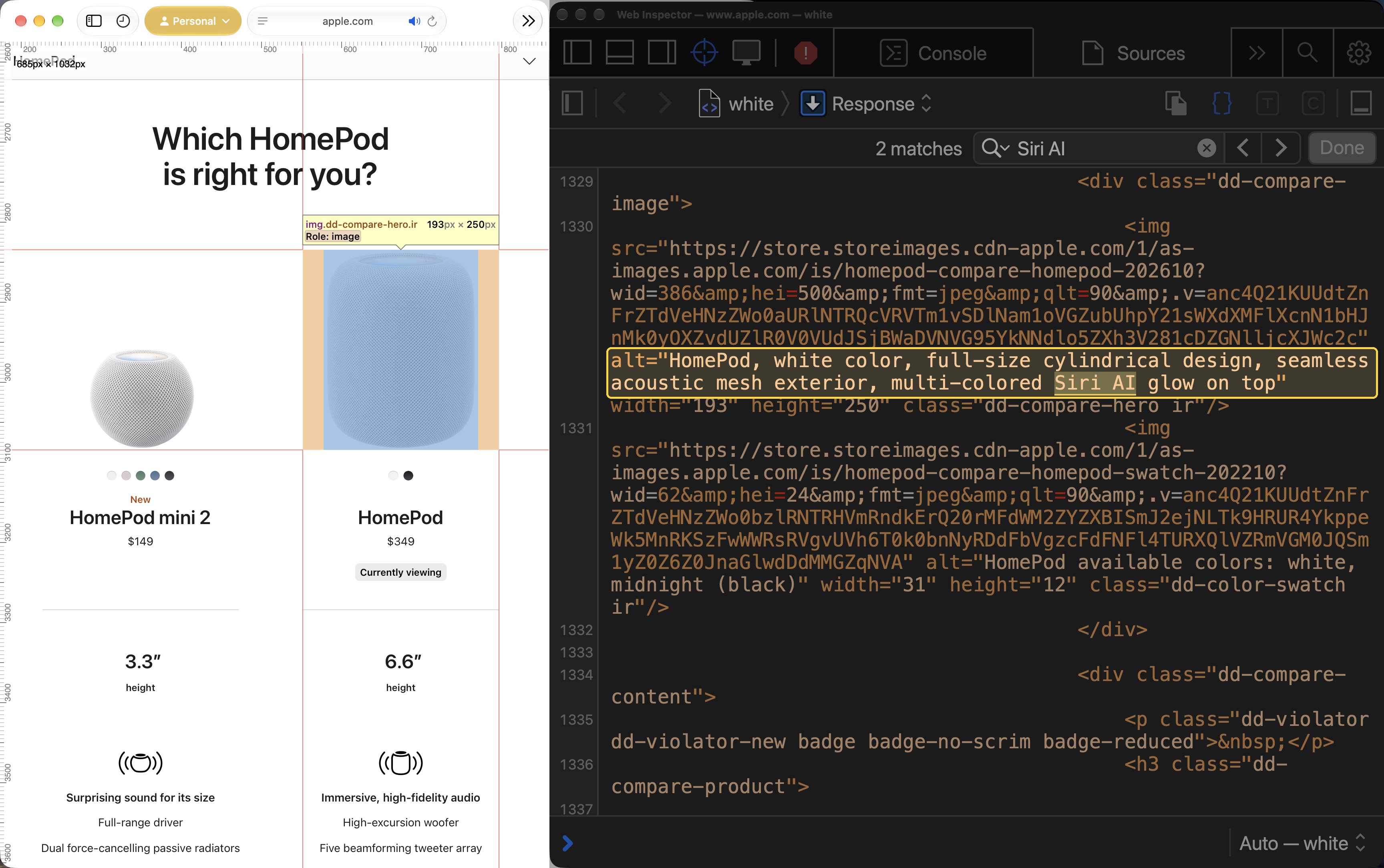Click the Reader page menu icon

pos(262,21)
